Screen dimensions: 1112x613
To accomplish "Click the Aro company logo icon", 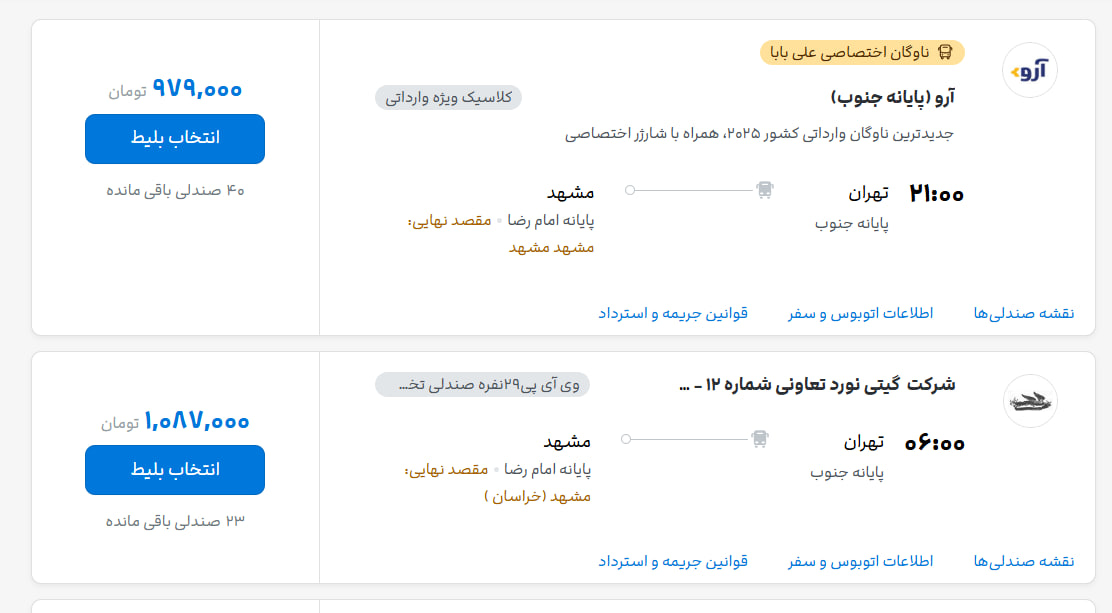I will coord(1030,70).
